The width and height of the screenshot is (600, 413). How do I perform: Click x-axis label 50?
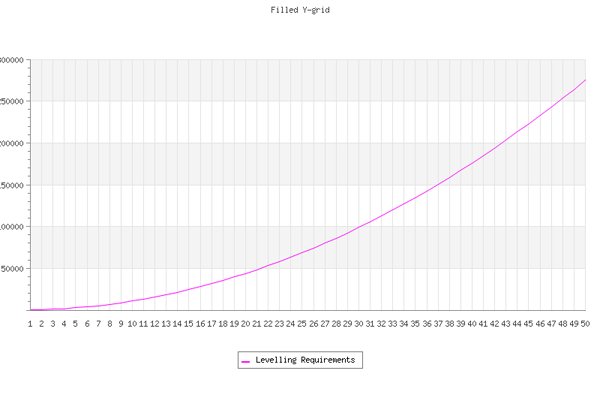tap(584, 324)
